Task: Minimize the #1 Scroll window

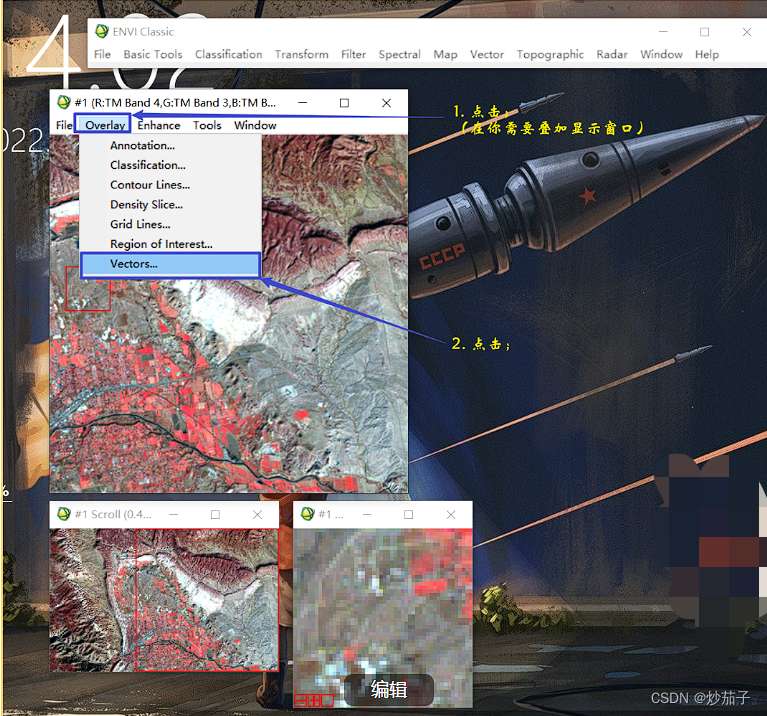Action: click(174, 515)
